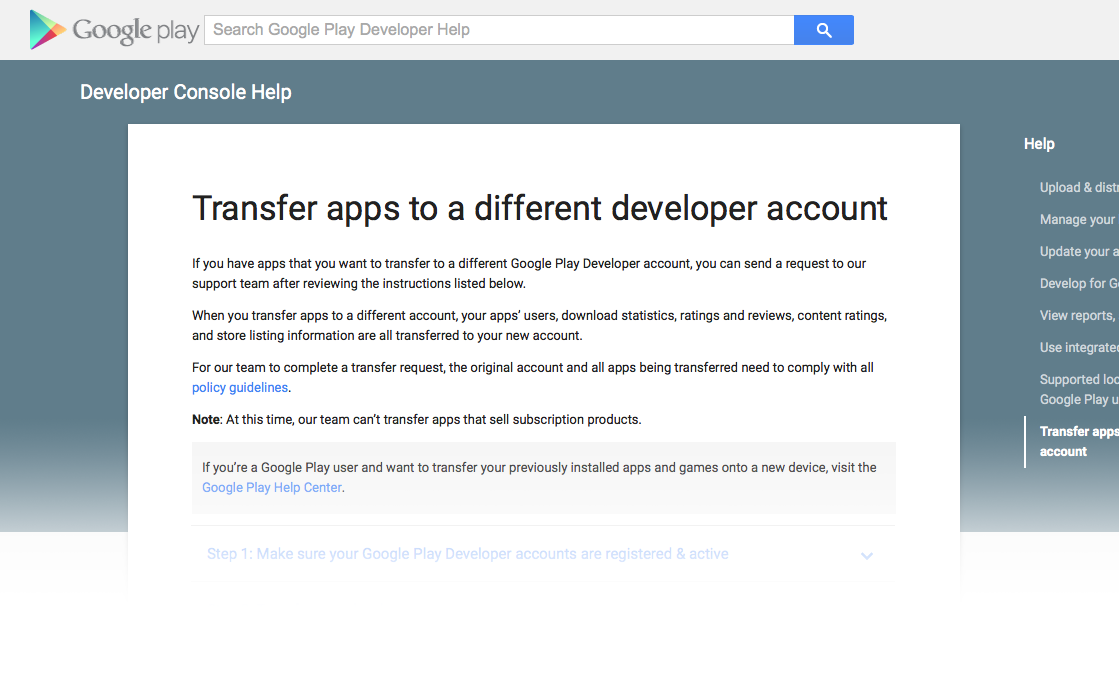Expand Step 1 registered & active section
The height and width of the screenshot is (677, 1119).
(x=543, y=554)
